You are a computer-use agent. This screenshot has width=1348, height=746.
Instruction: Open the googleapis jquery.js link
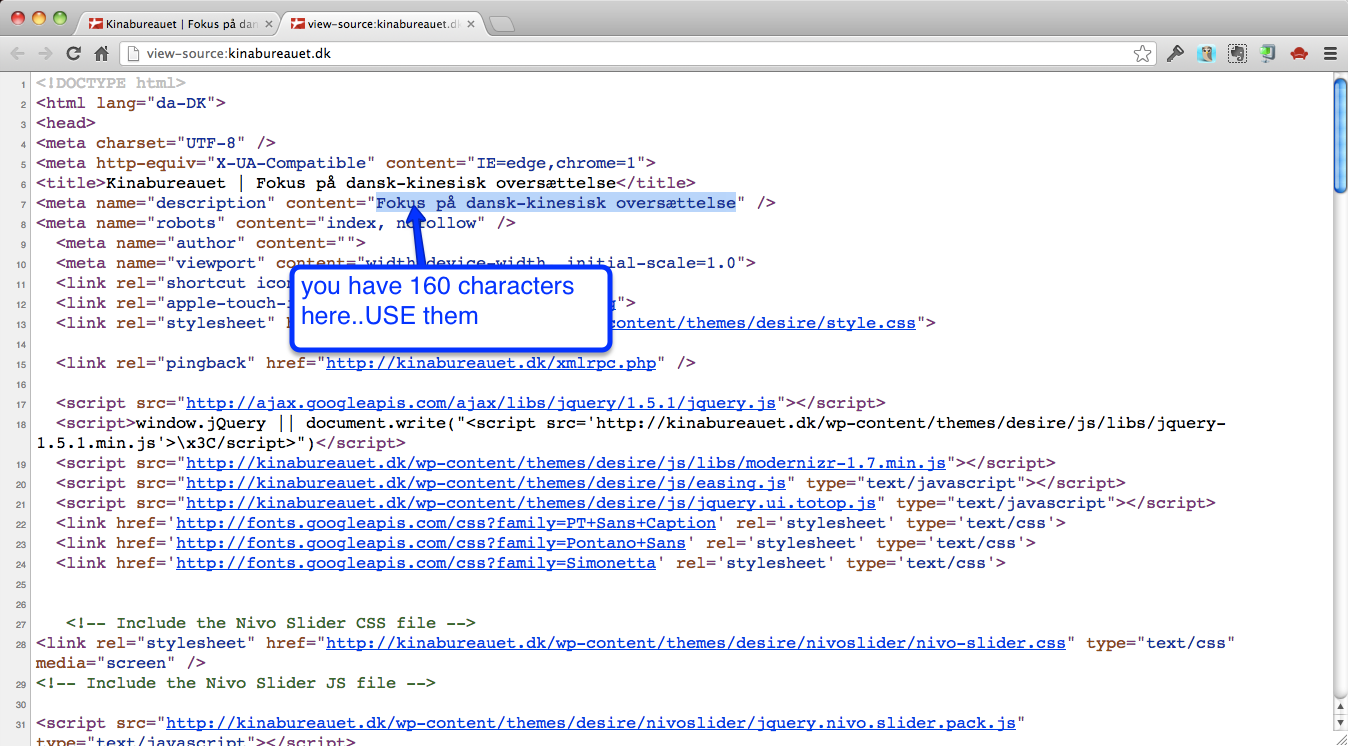[x=481, y=403]
